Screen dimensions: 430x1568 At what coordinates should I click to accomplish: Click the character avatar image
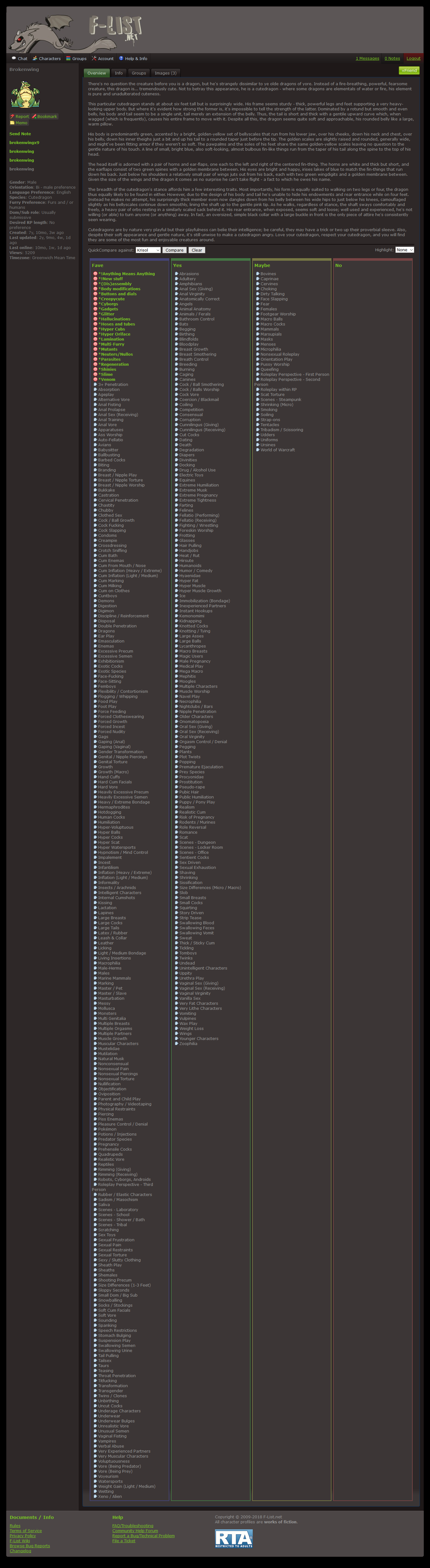[25, 94]
